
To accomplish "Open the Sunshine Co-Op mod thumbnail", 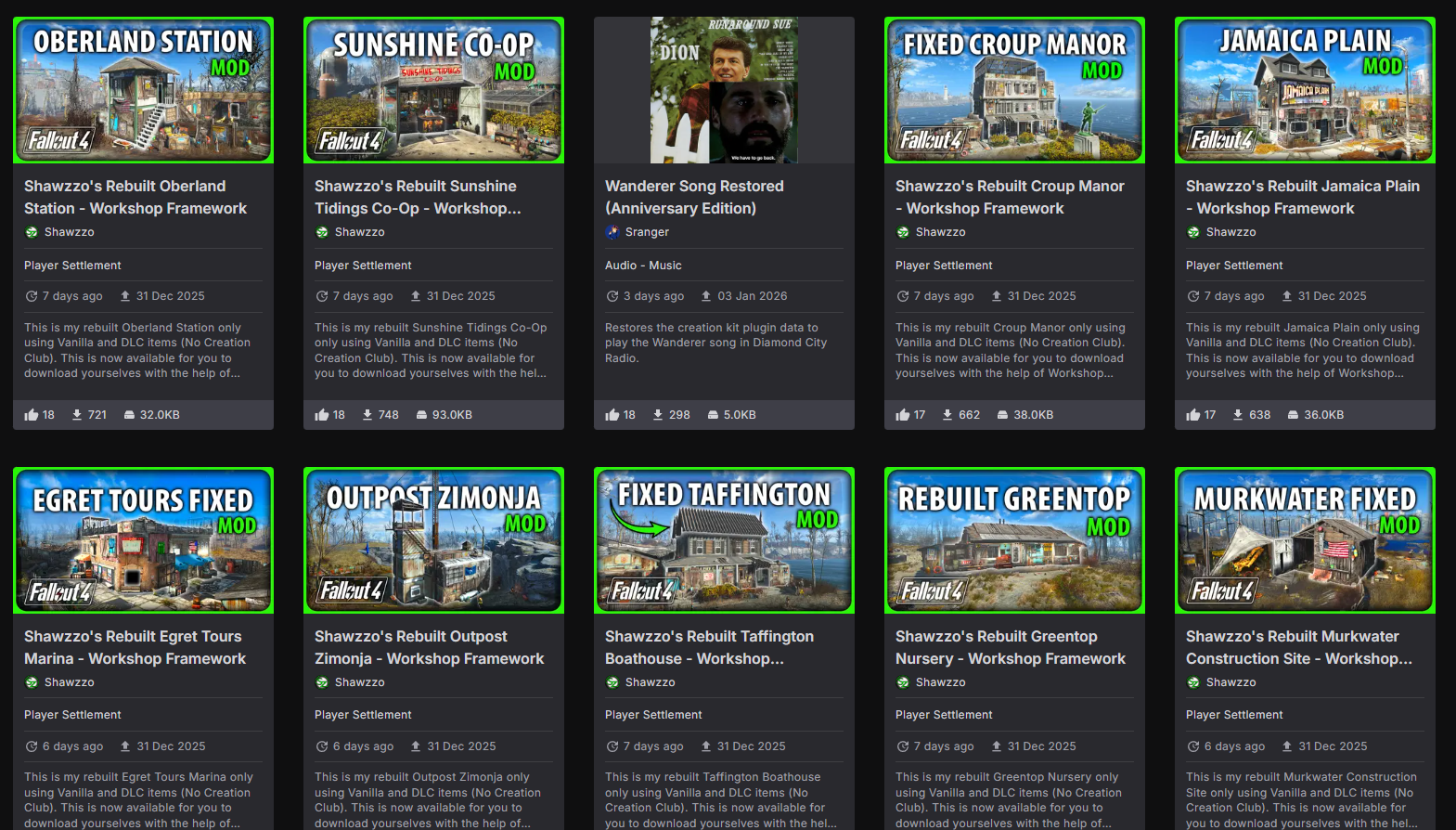I will coord(433,90).
